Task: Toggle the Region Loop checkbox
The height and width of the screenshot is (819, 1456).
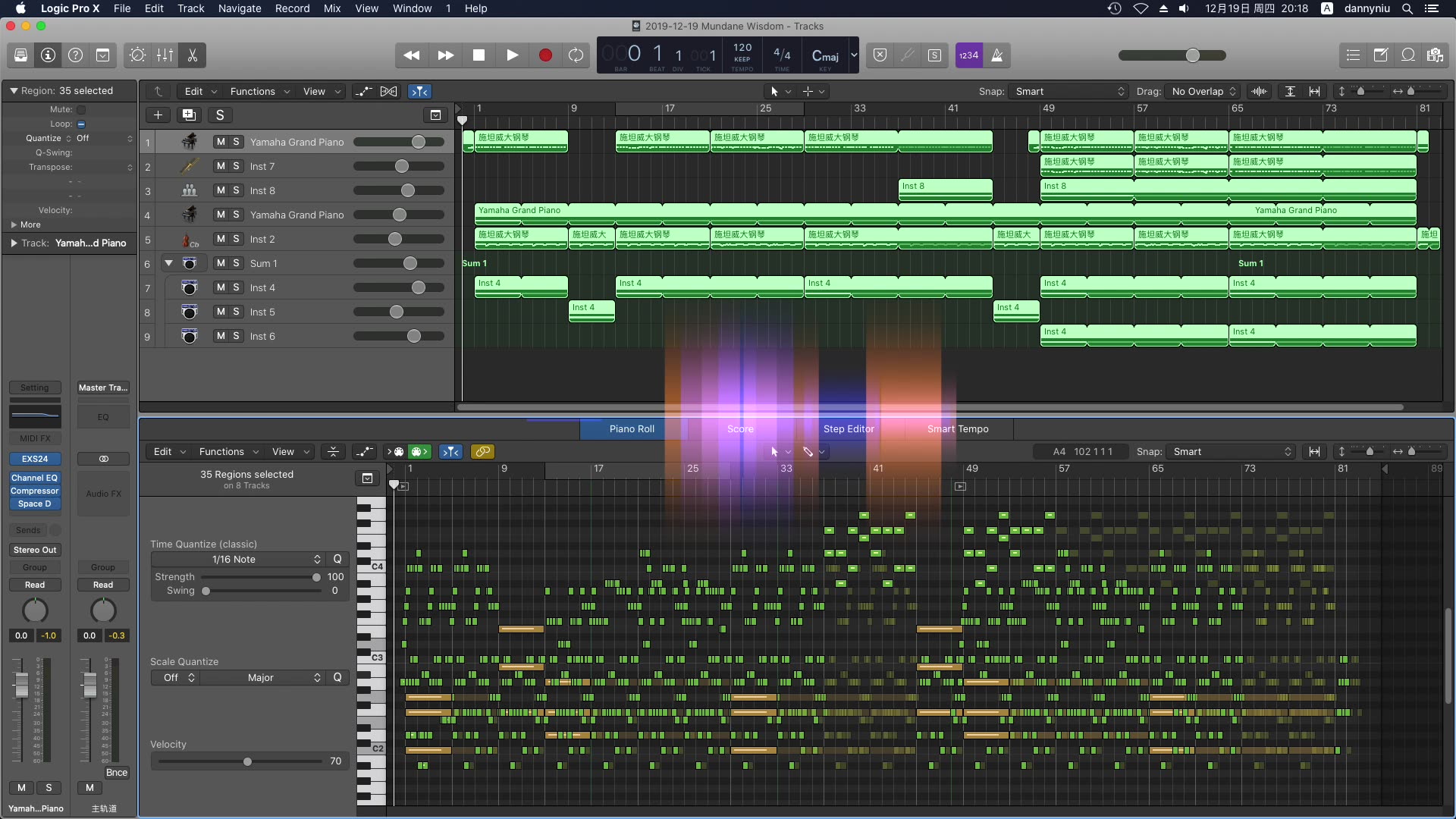Action: pos(81,124)
